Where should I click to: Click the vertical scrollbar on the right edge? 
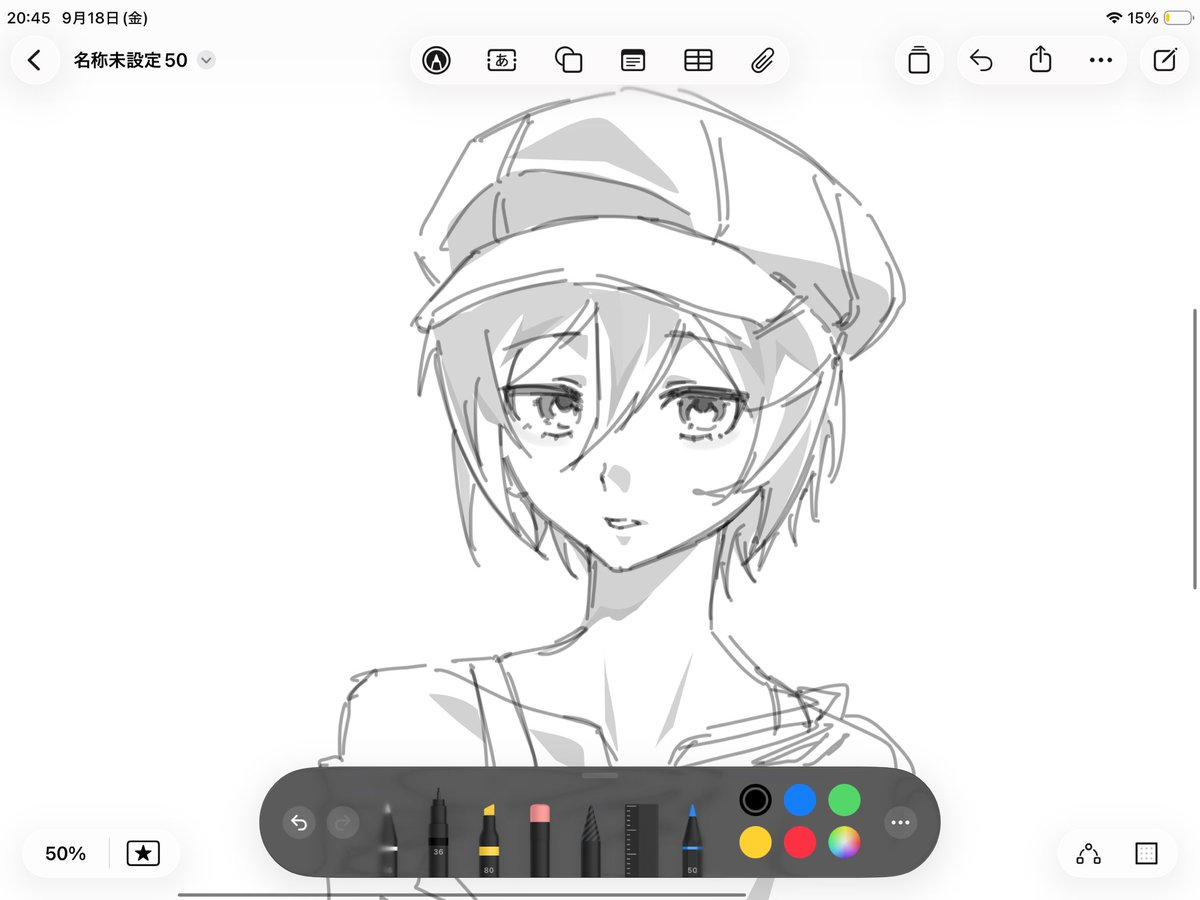coord(1195,450)
